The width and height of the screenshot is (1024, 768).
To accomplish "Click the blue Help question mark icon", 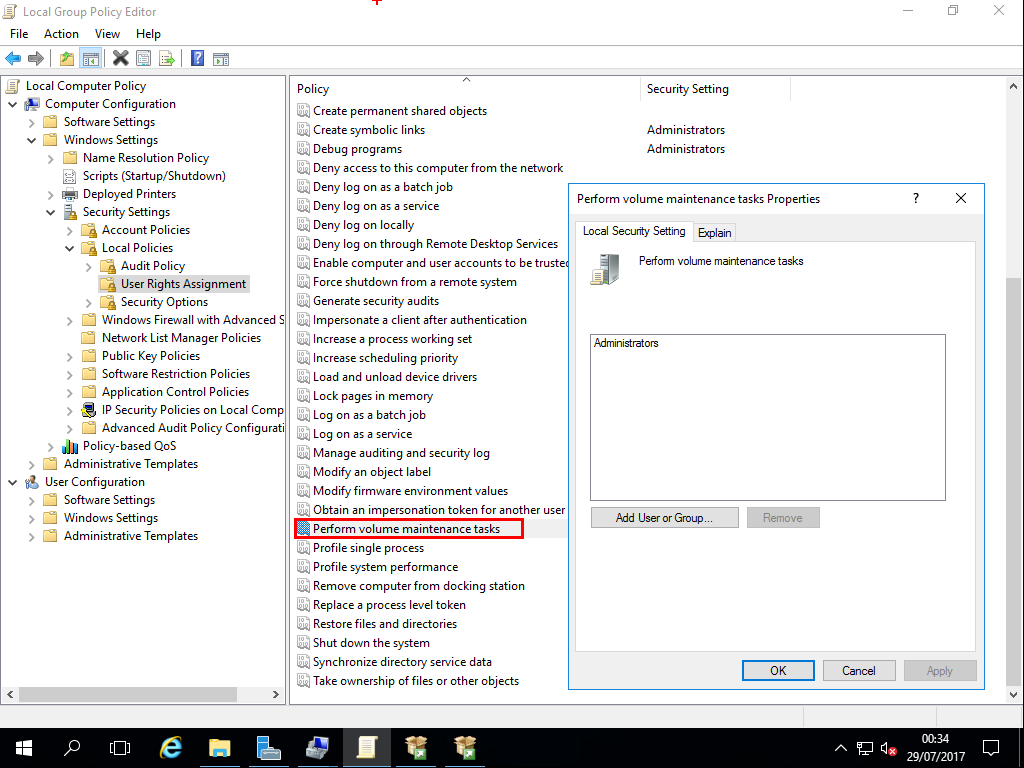I will click(x=198, y=58).
